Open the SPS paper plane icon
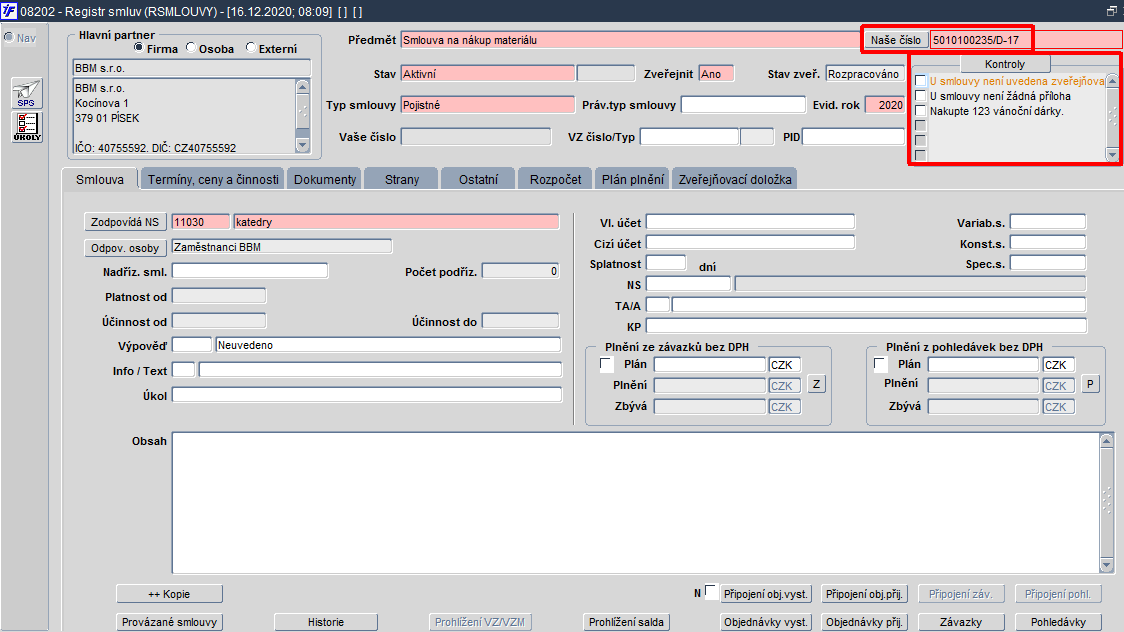The height and width of the screenshot is (632, 1124). 27,94
